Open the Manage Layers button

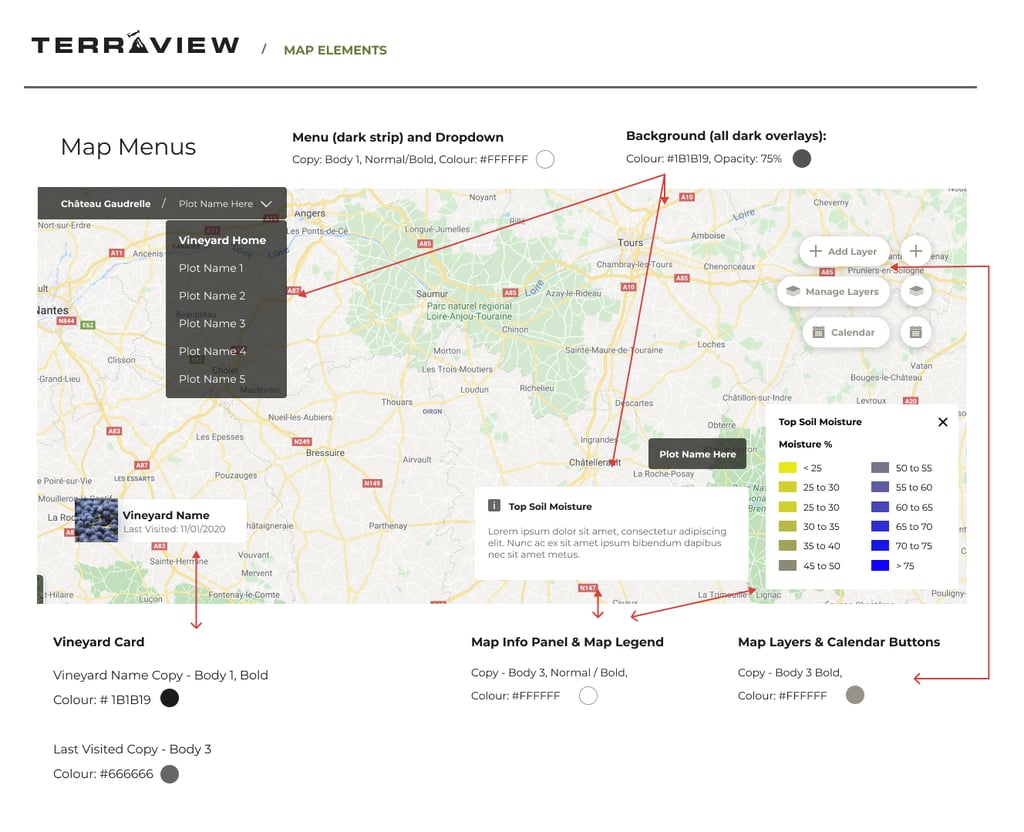click(x=833, y=291)
